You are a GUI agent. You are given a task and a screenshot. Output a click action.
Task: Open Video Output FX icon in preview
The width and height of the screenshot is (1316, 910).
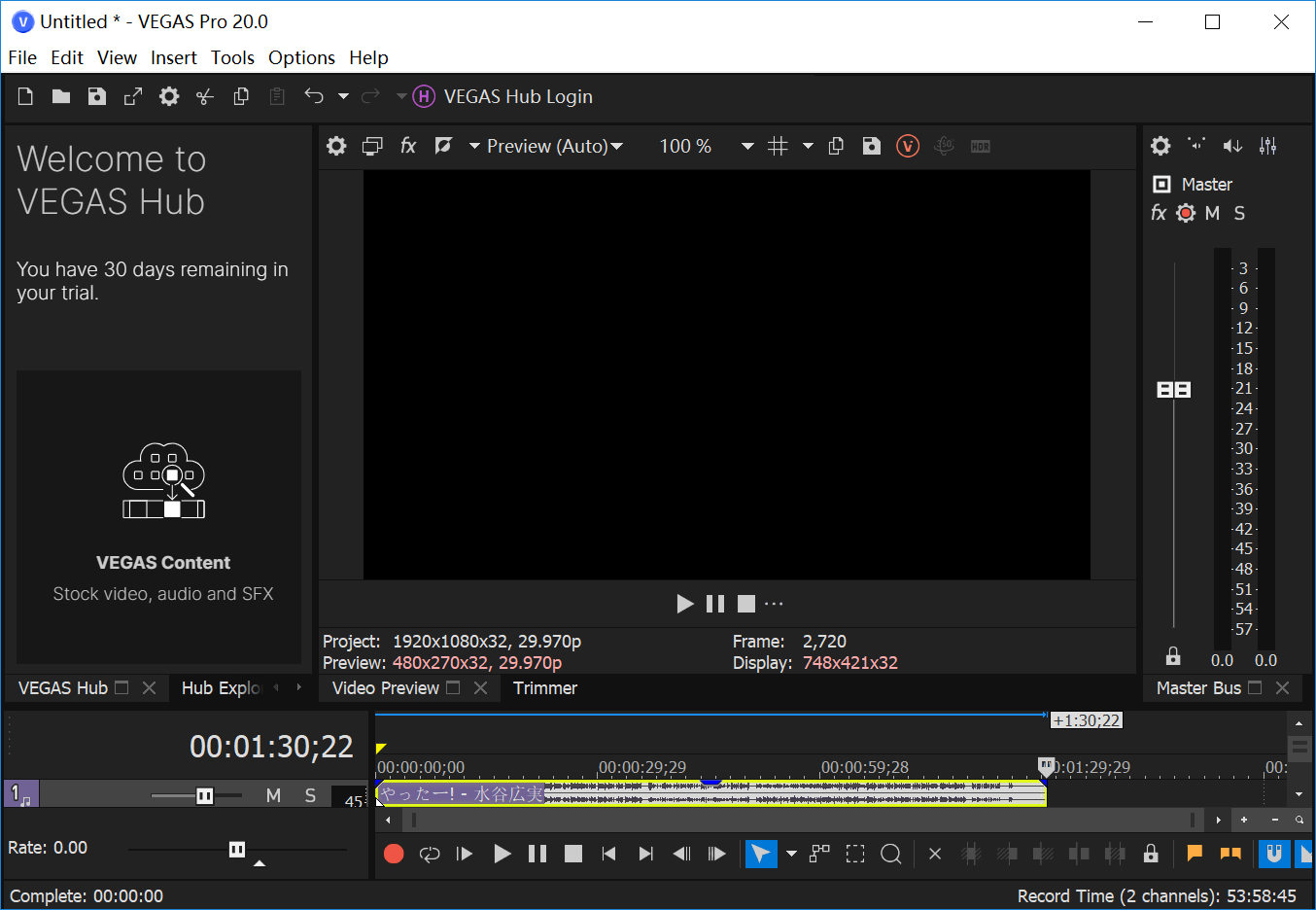pyautogui.click(x=408, y=146)
